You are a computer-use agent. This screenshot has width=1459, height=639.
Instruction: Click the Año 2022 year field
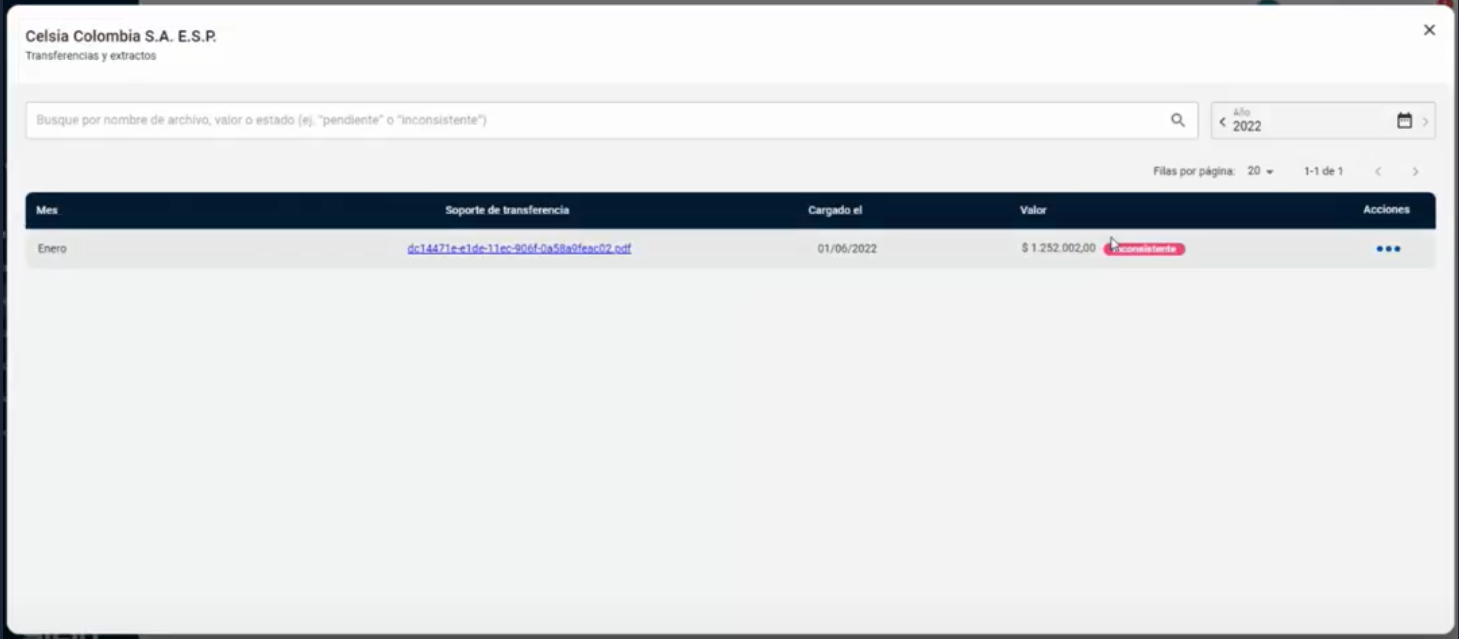point(1323,120)
